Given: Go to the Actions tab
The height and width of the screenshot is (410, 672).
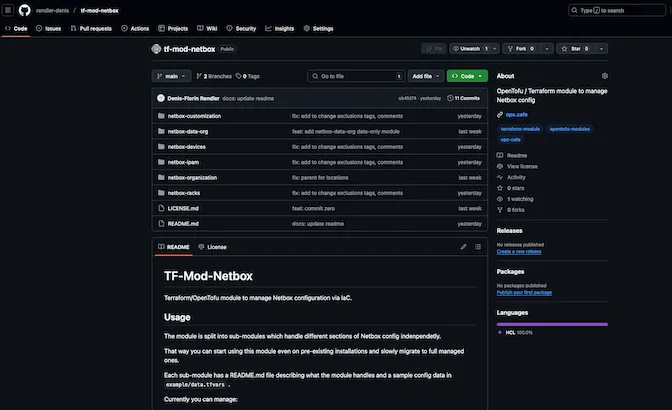Looking at the screenshot, I should pyautogui.click(x=135, y=29).
